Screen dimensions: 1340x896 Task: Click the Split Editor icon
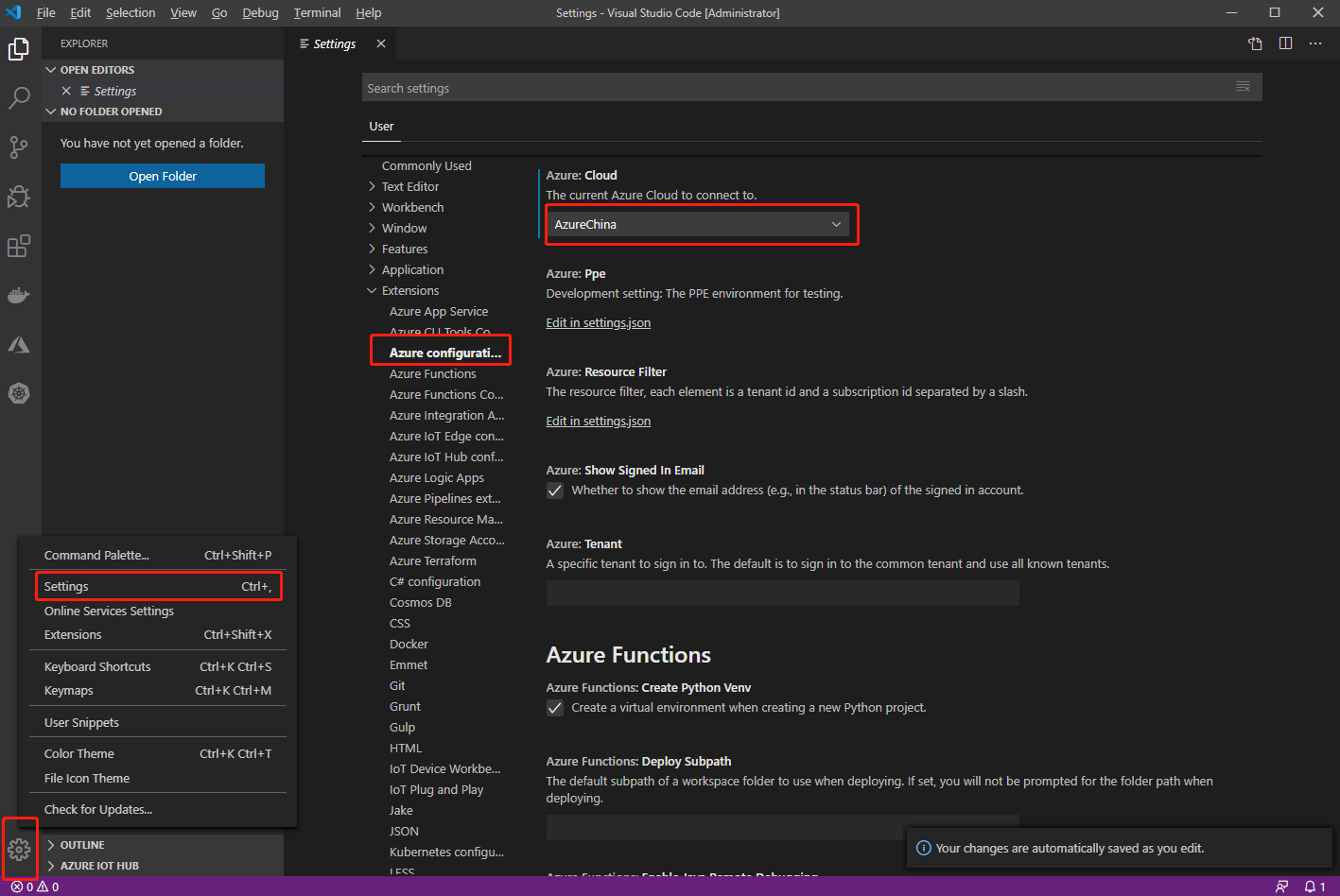click(1285, 43)
